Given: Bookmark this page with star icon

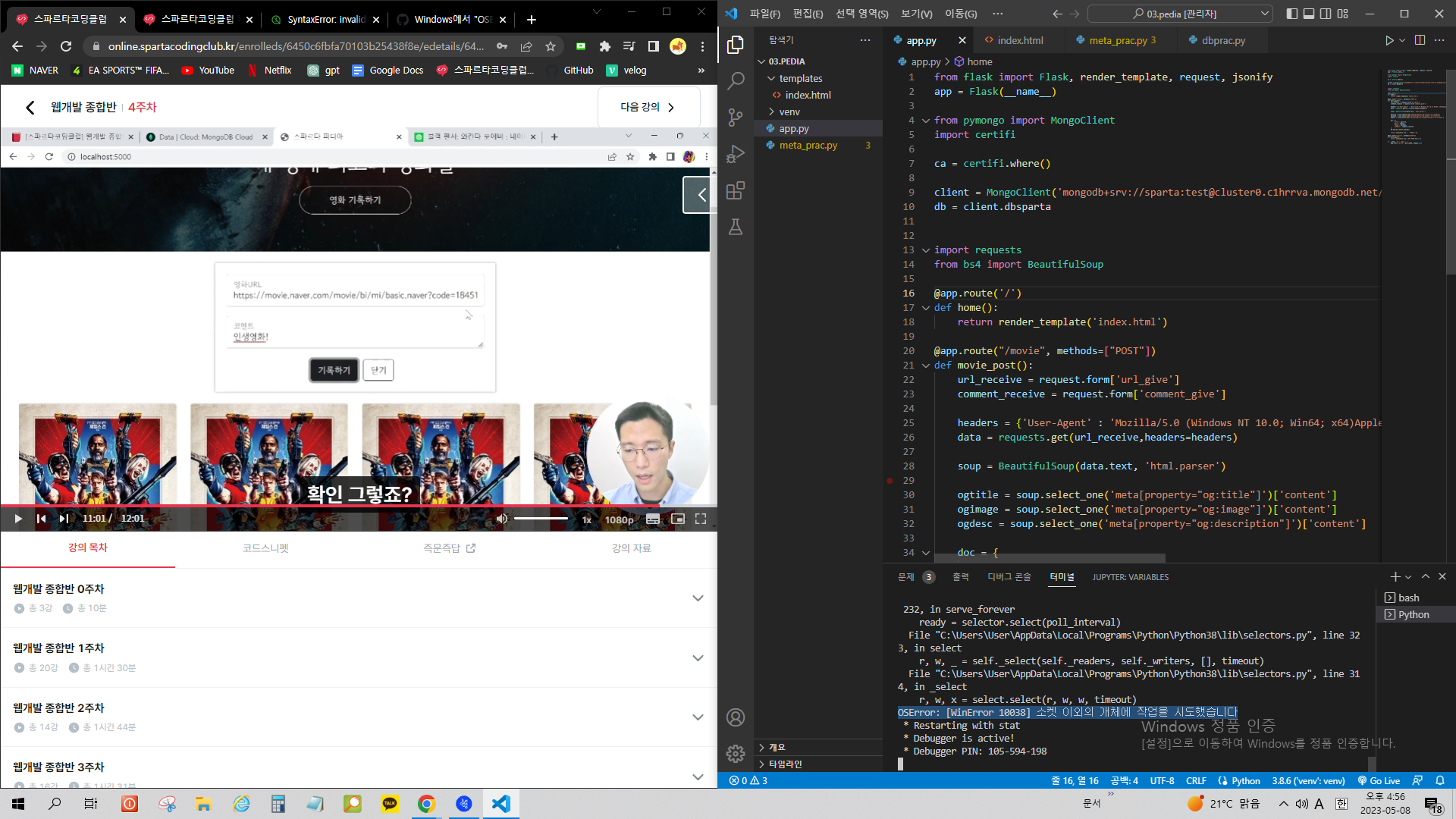Looking at the screenshot, I should click(x=551, y=46).
